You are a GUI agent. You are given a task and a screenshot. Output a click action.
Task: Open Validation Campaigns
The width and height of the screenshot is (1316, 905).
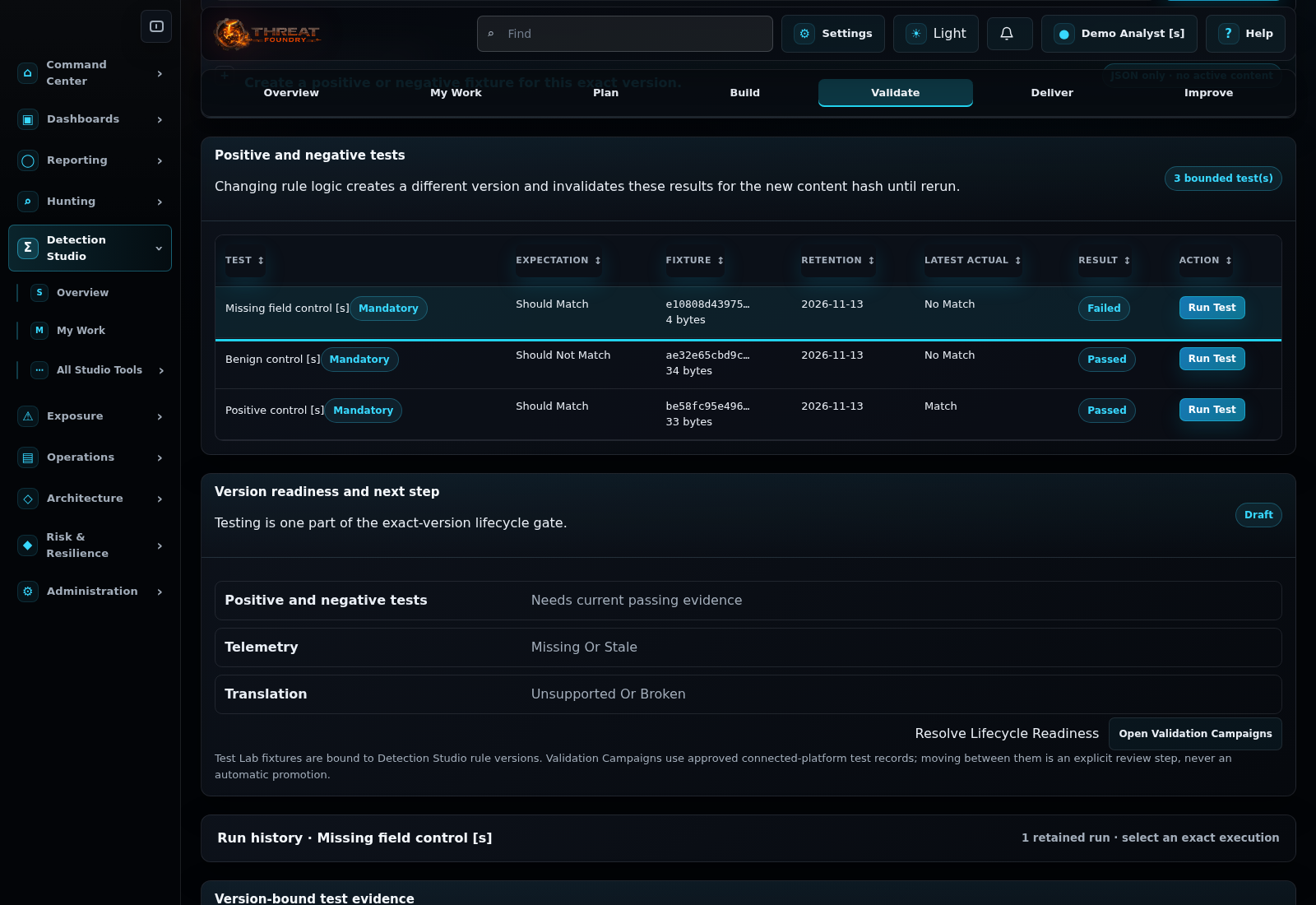coord(1195,734)
